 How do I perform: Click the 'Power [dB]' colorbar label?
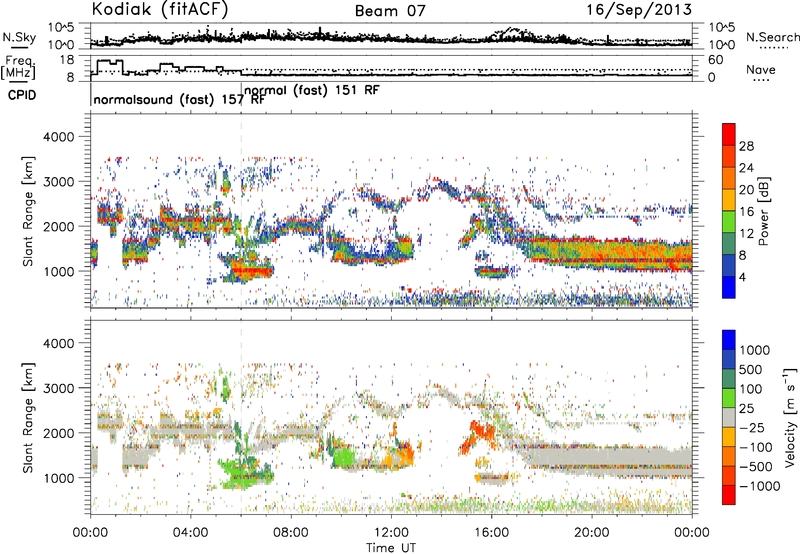click(x=764, y=211)
